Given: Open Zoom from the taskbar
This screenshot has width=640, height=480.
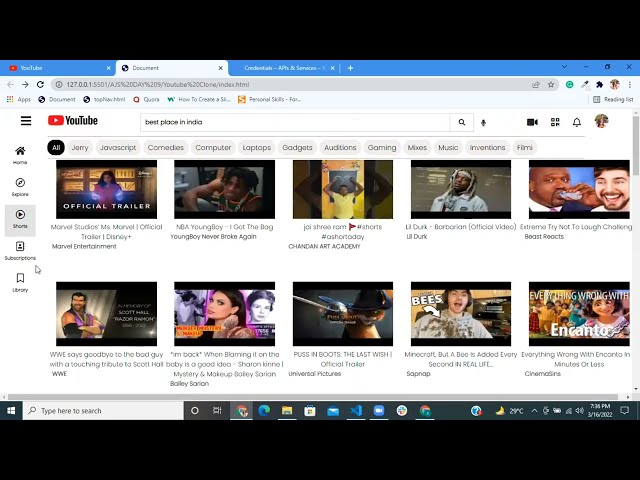Looking at the screenshot, I should 379,410.
